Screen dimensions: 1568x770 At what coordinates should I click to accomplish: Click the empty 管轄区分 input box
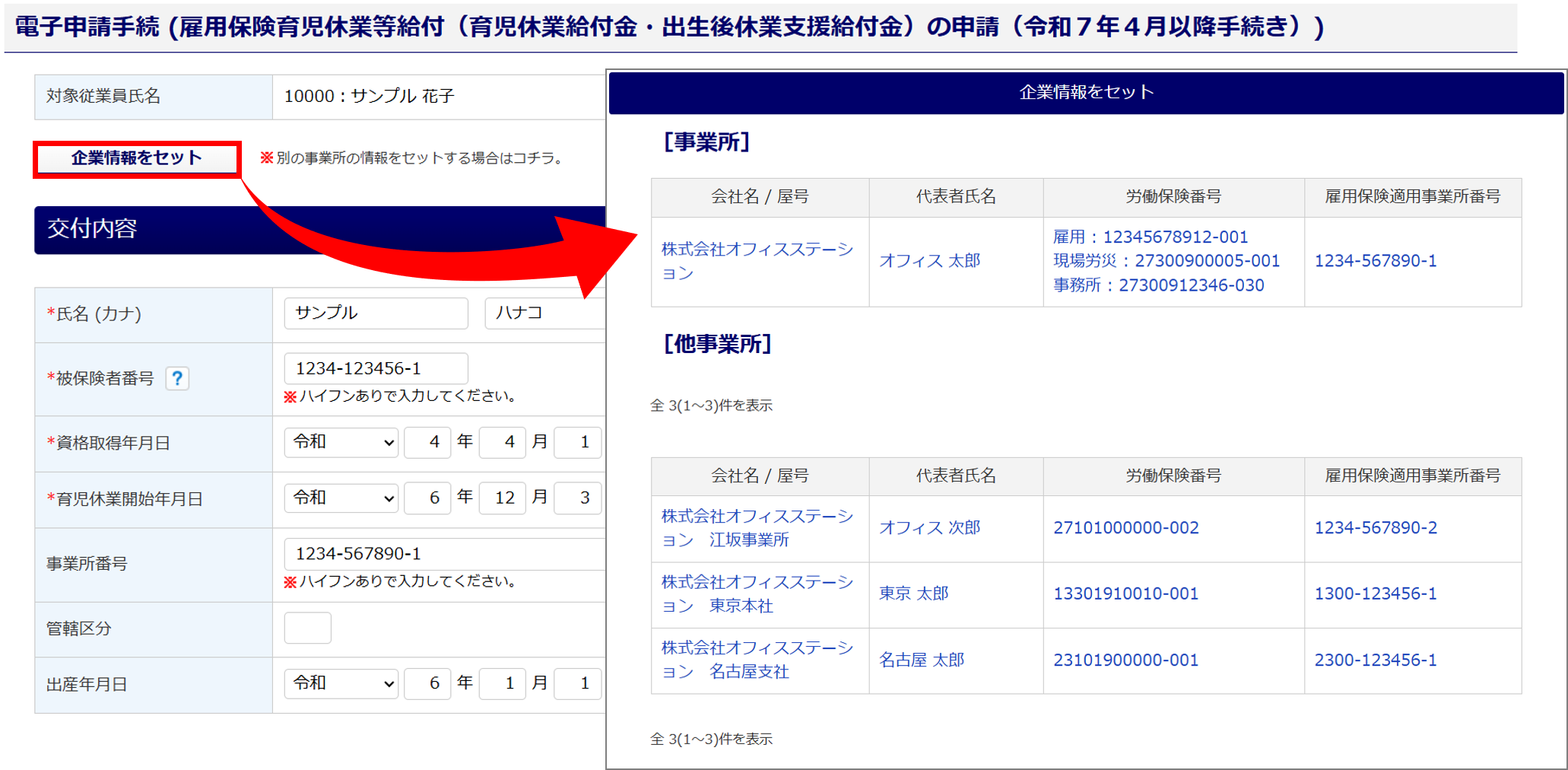pyautogui.click(x=307, y=628)
